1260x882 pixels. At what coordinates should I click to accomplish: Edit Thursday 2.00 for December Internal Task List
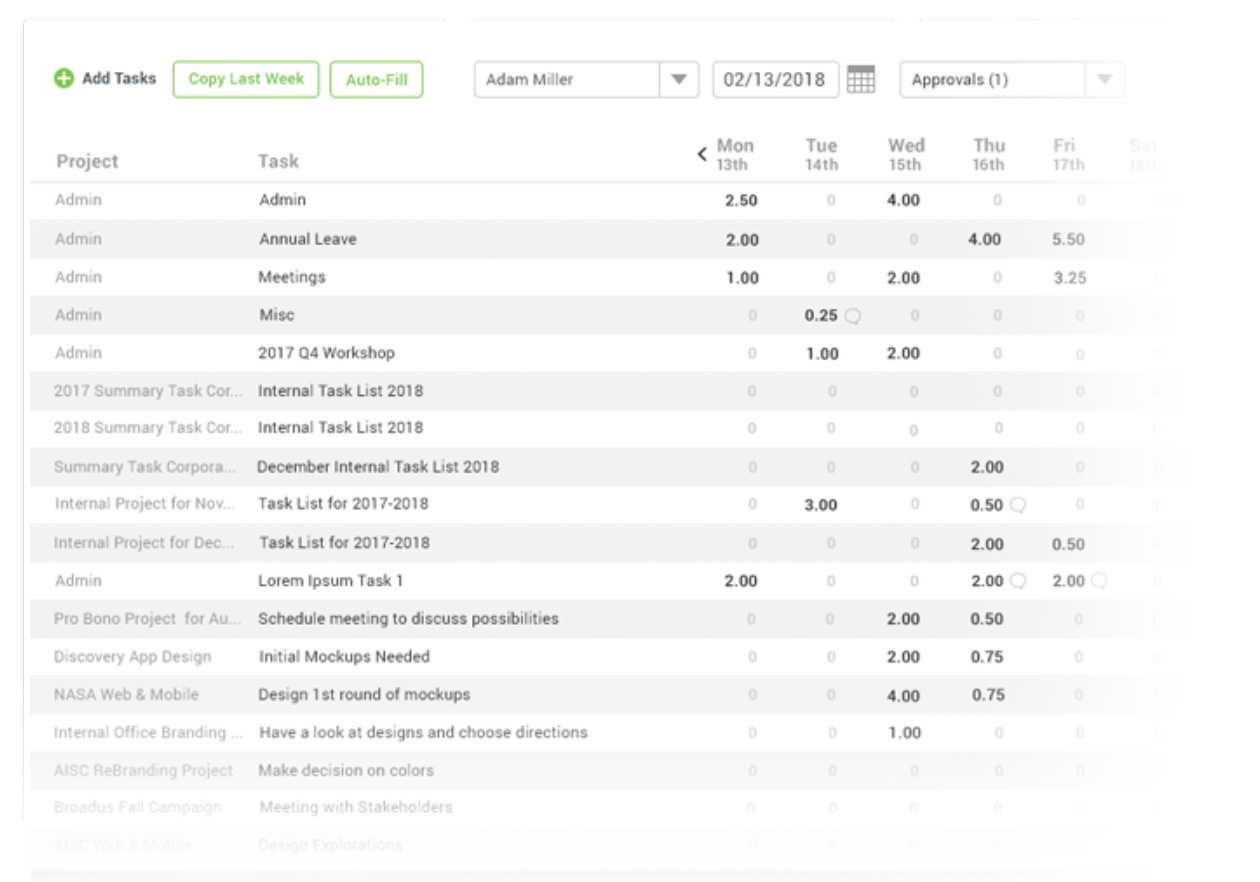click(x=987, y=467)
